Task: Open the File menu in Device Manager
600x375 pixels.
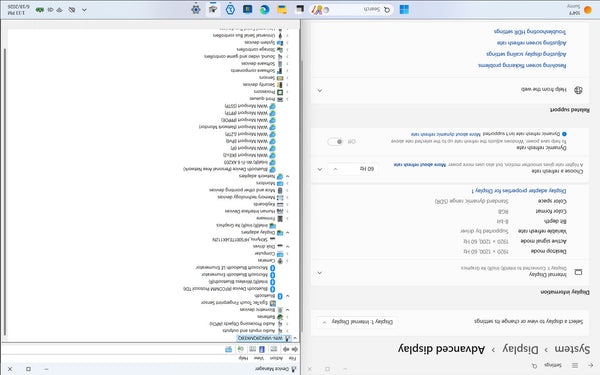Action: [292, 358]
